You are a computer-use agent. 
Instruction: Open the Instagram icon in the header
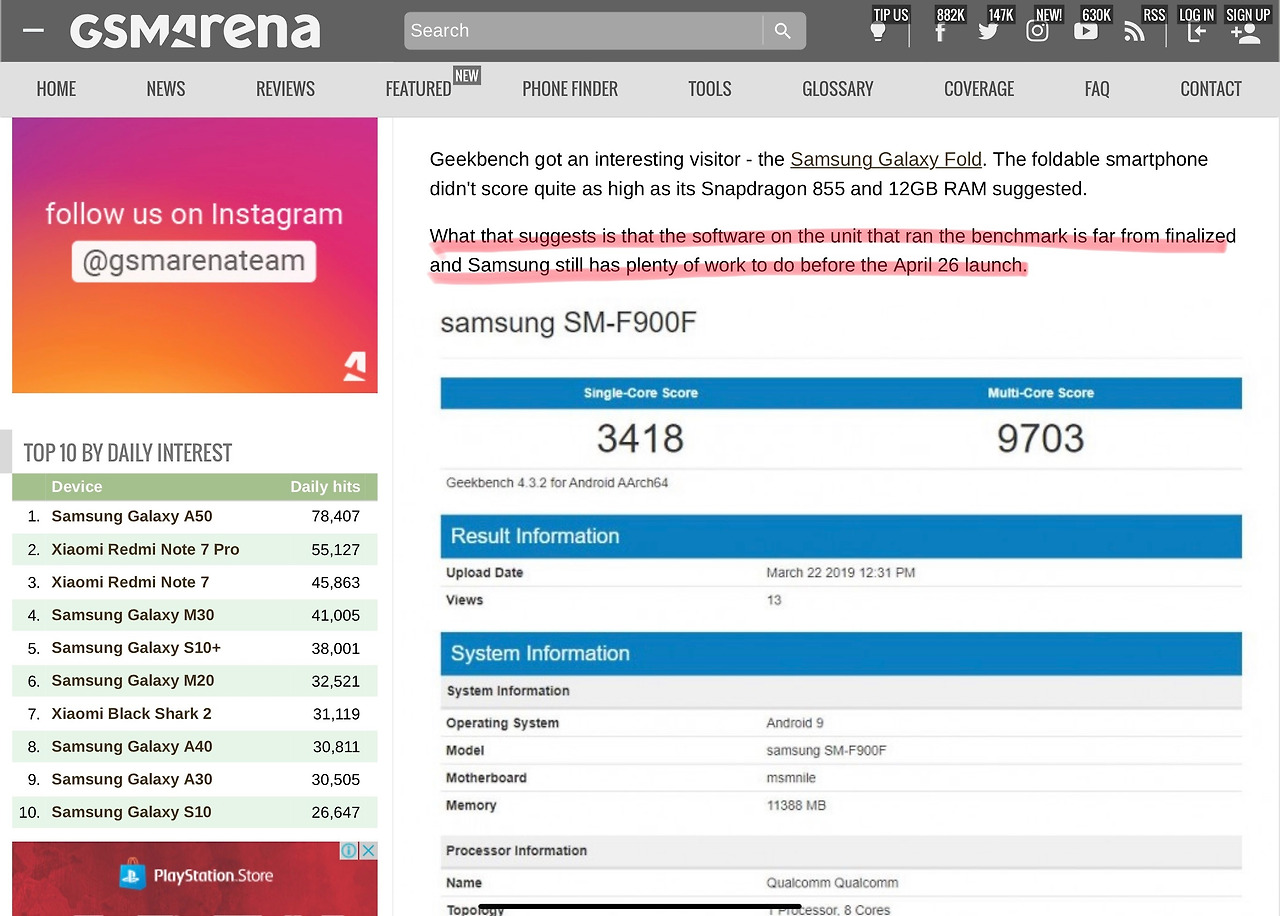pos(1037,31)
